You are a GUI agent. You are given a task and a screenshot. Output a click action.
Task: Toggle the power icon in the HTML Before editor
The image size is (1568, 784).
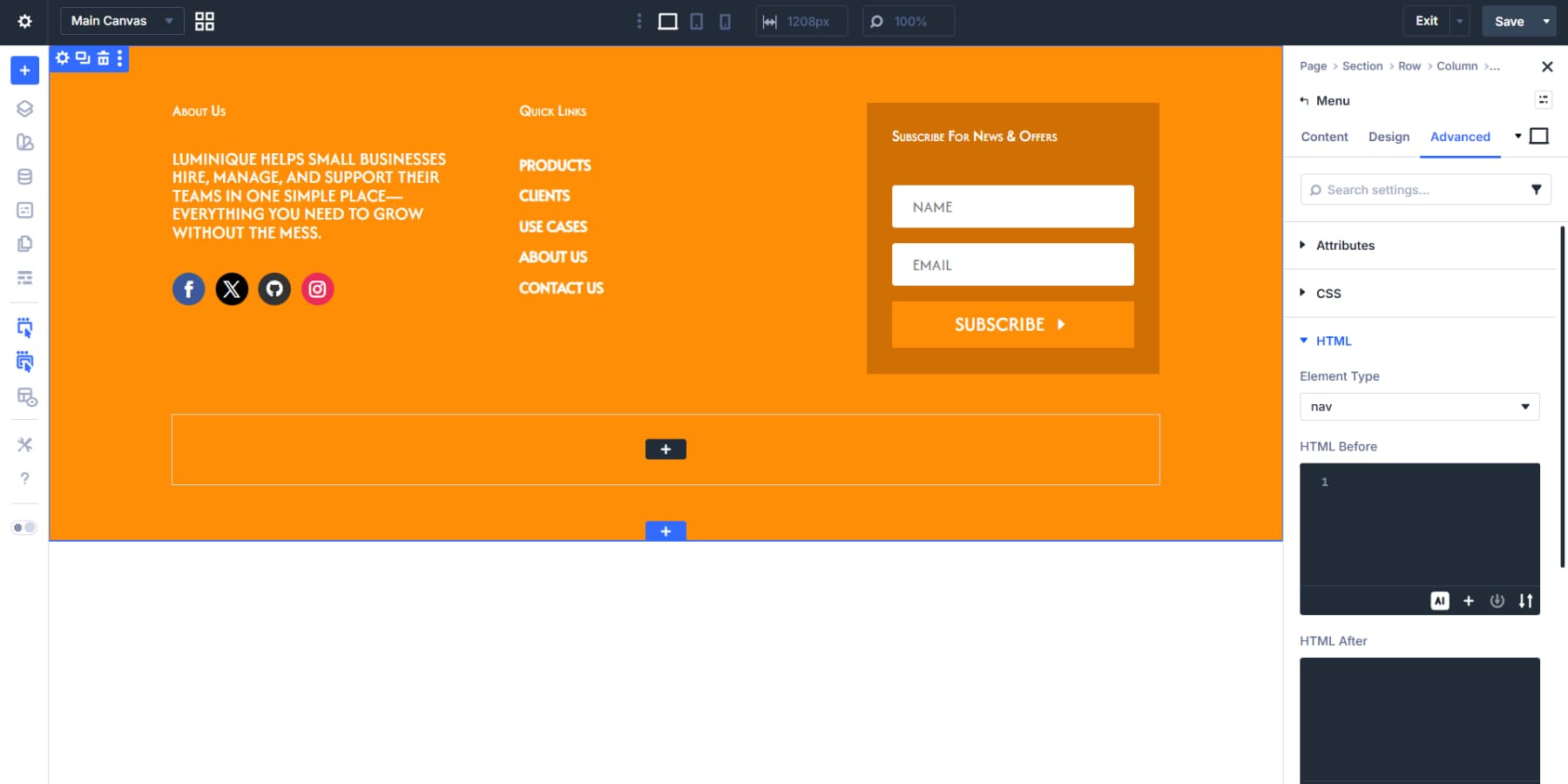pyautogui.click(x=1497, y=600)
